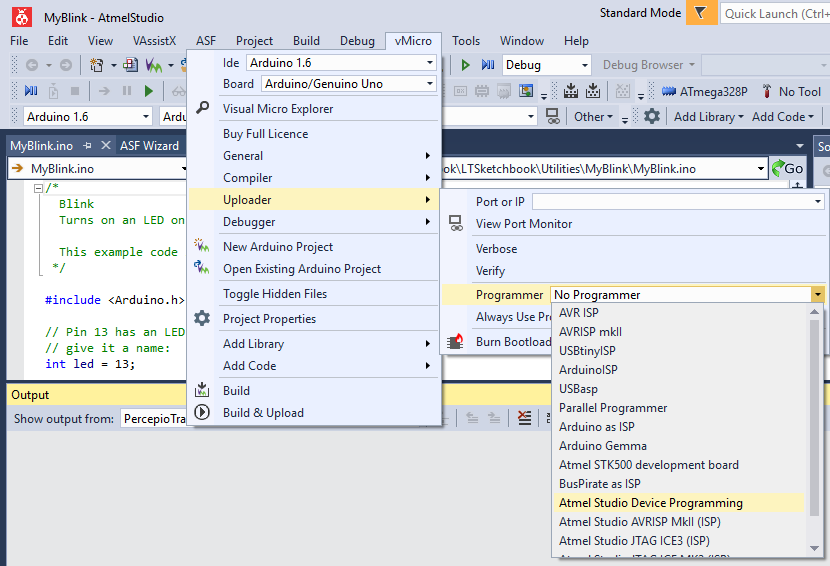Image resolution: width=830 pixels, height=566 pixels.
Task: Click the blue Start Debugging and Break icon beside Debug dropdown
Action: point(488,65)
